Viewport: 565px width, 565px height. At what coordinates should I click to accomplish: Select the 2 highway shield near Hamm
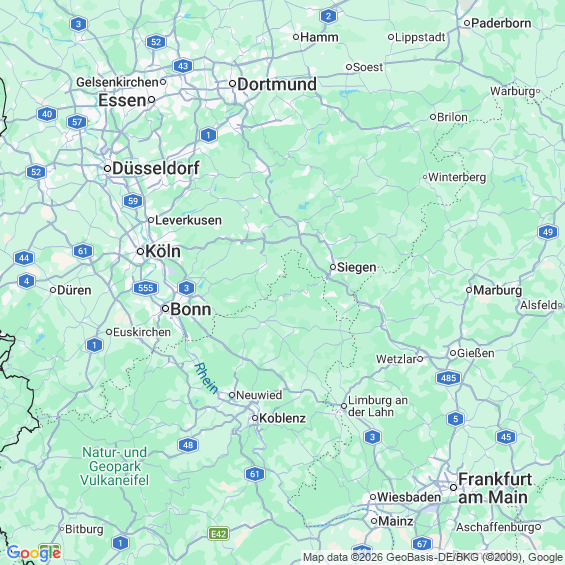tap(328, 16)
